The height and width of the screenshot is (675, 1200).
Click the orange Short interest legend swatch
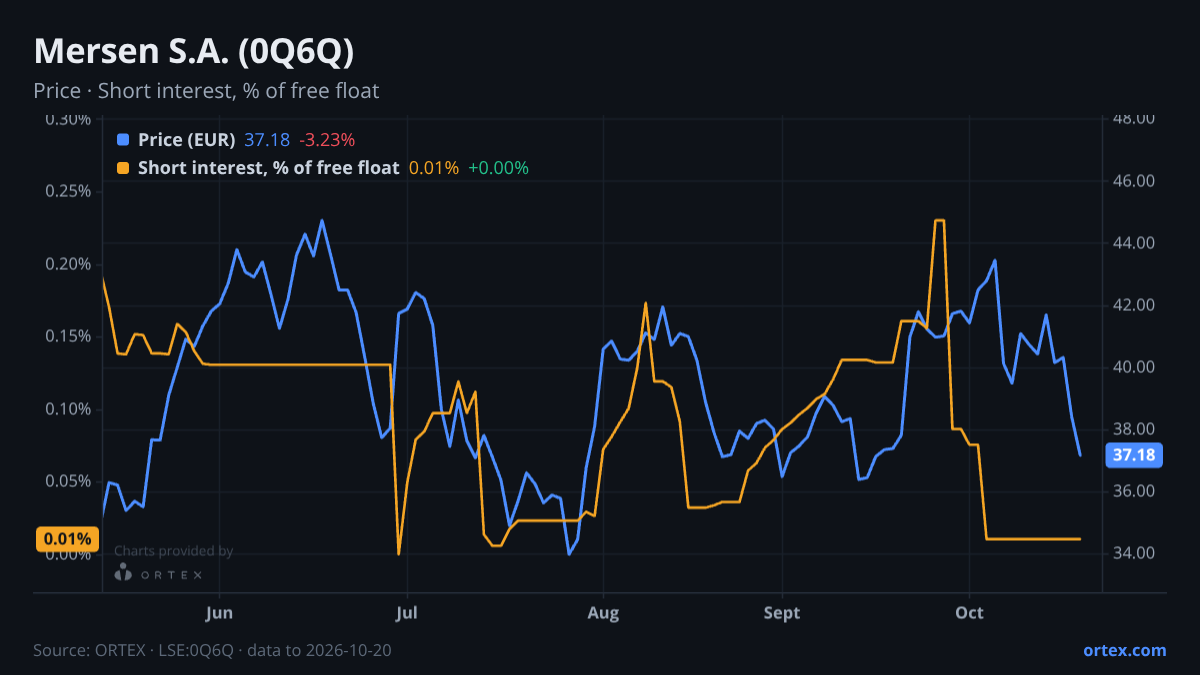(x=123, y=168)
